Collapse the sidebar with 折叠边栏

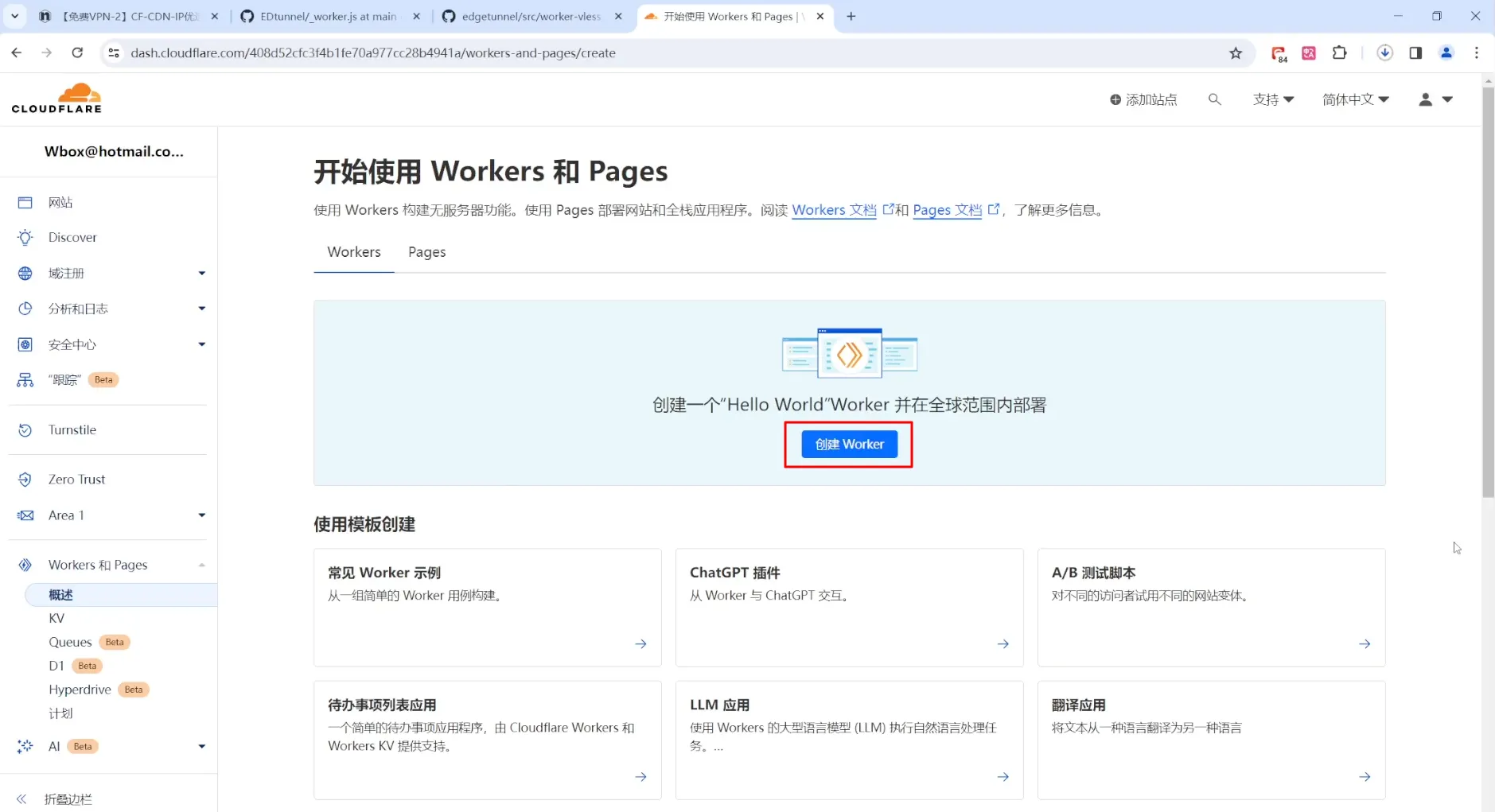tap(54, 799)
